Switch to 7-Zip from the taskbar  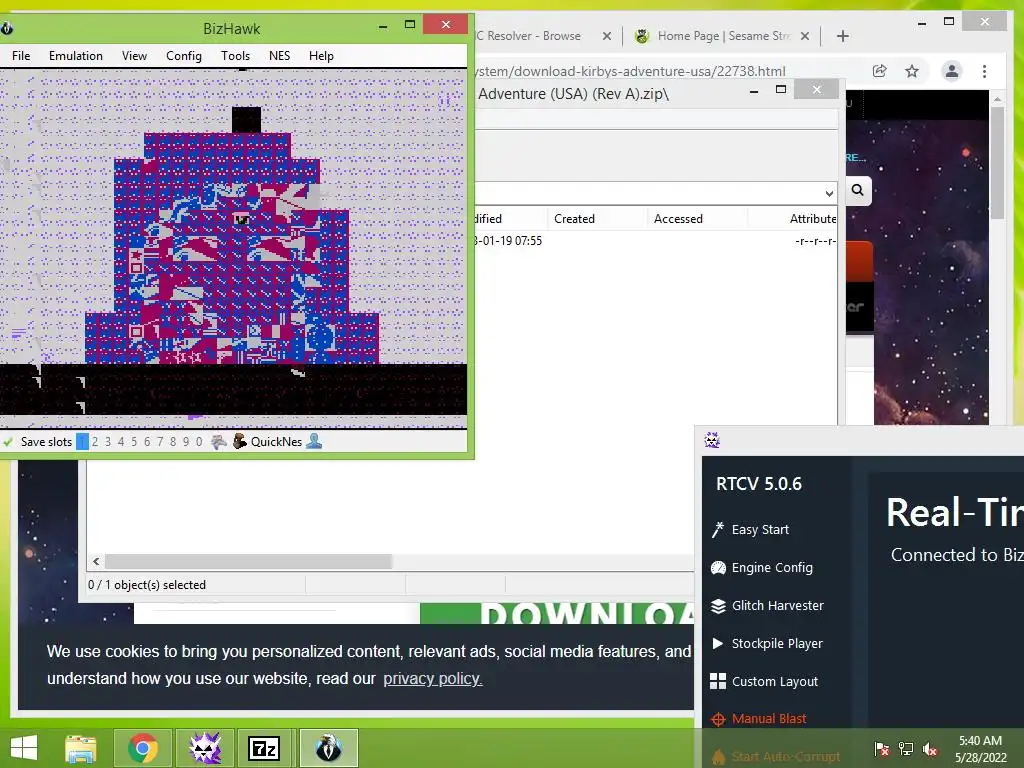pyautogui.click(x=265, y=748)
